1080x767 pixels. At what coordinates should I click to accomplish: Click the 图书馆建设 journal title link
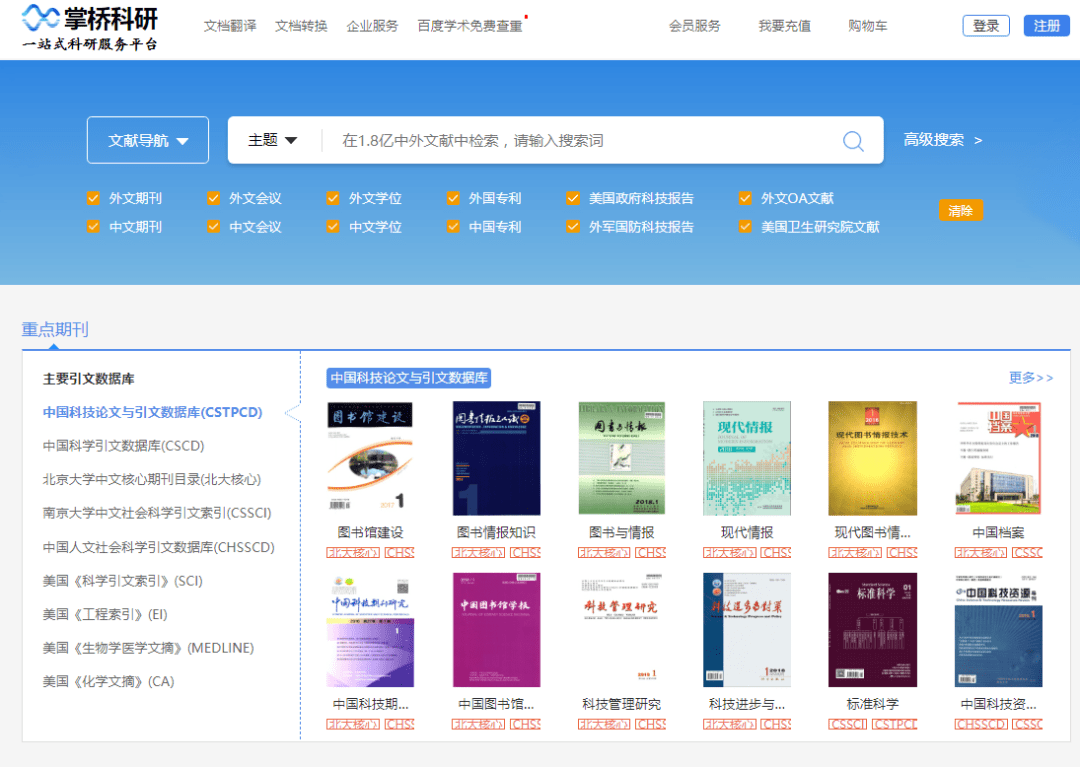coord(371,532)
